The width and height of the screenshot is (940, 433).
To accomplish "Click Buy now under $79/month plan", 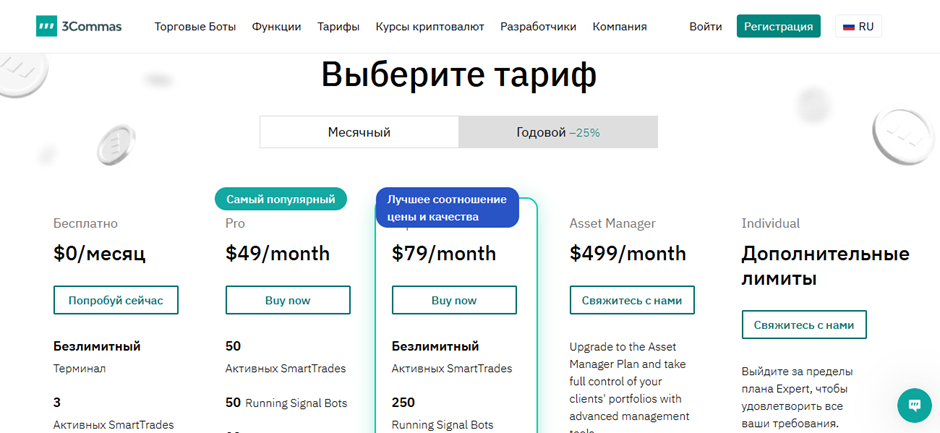I will point(454,300).
